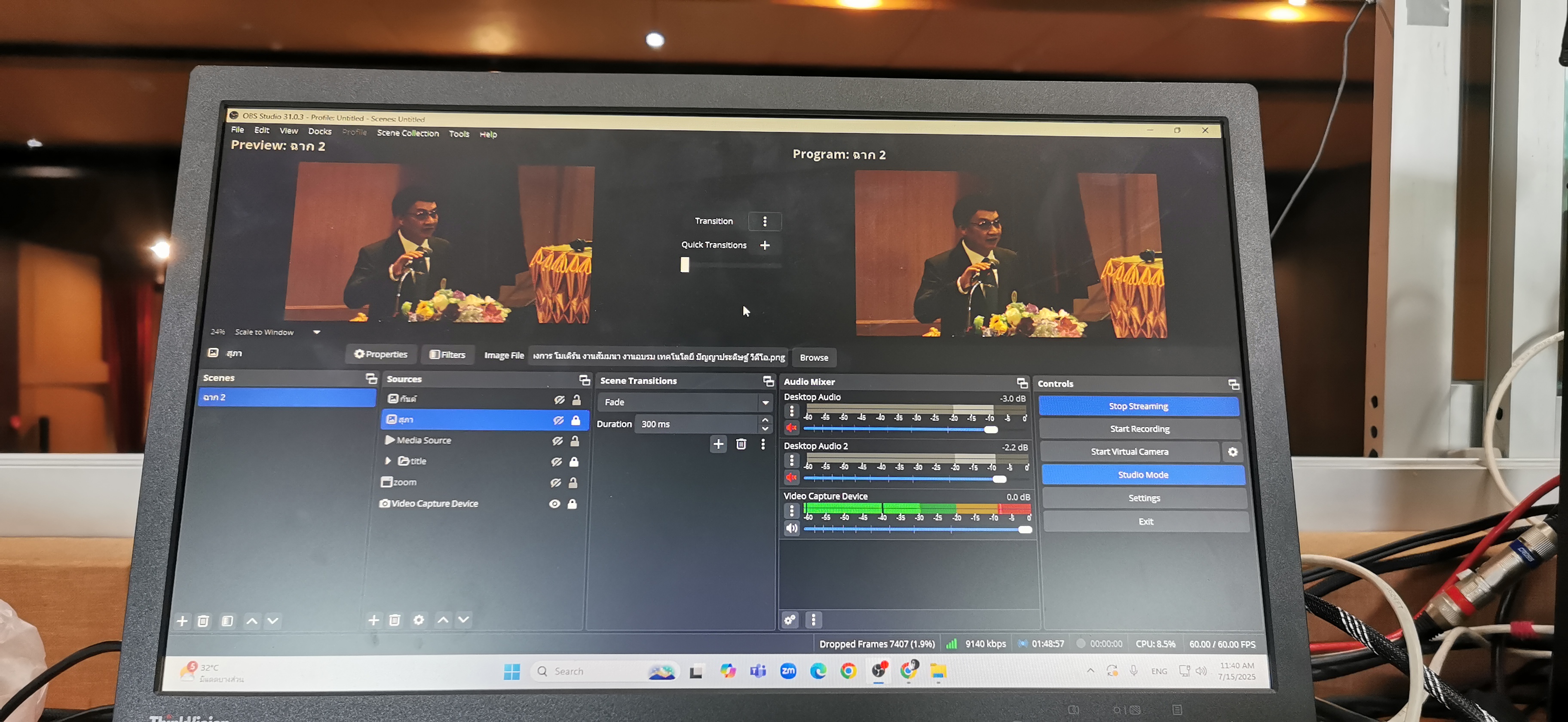1568x722 pixels.
Task: Show the Media Source
Action: 557,441
